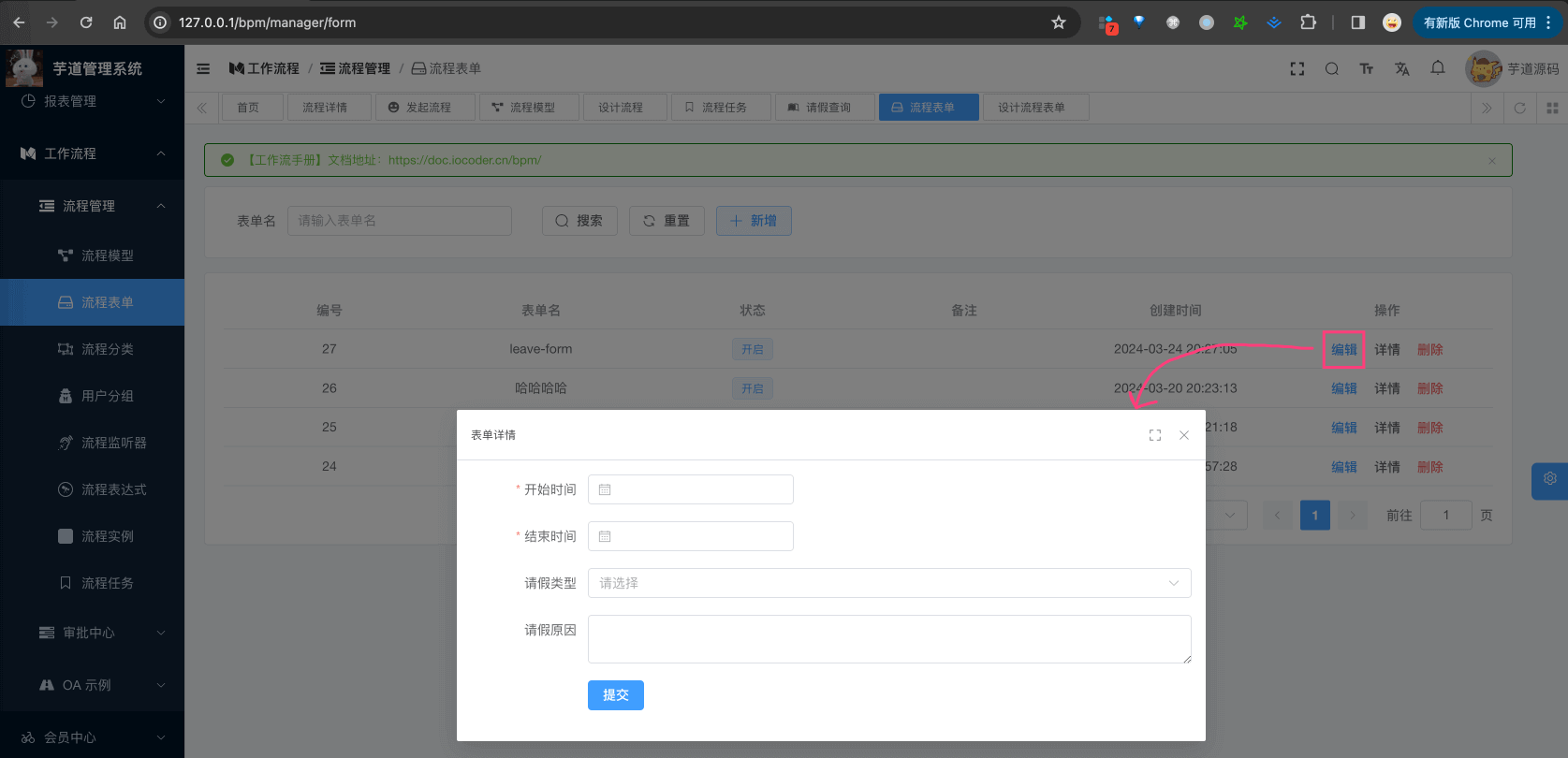Image resolution: width=1568 pixels, height=758 pixels.
Task: Open 流程监听器 in sidebar
Action: (92, 443)
